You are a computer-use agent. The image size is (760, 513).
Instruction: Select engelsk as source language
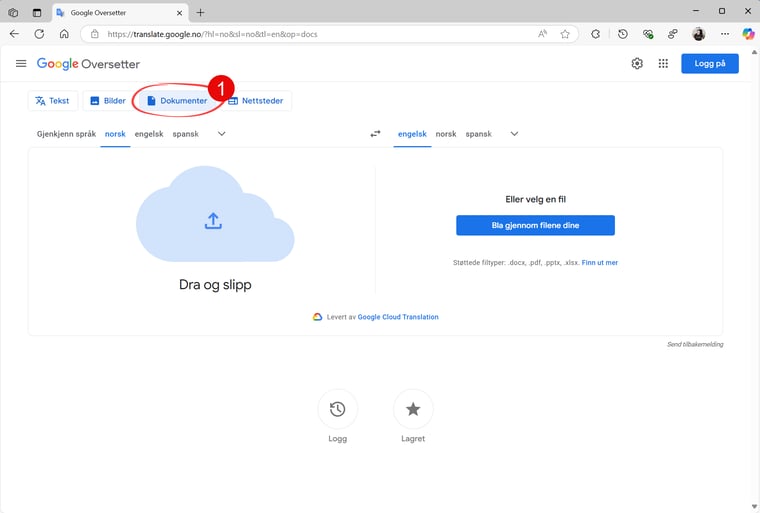pyautogui.click(x=149, y=134)
